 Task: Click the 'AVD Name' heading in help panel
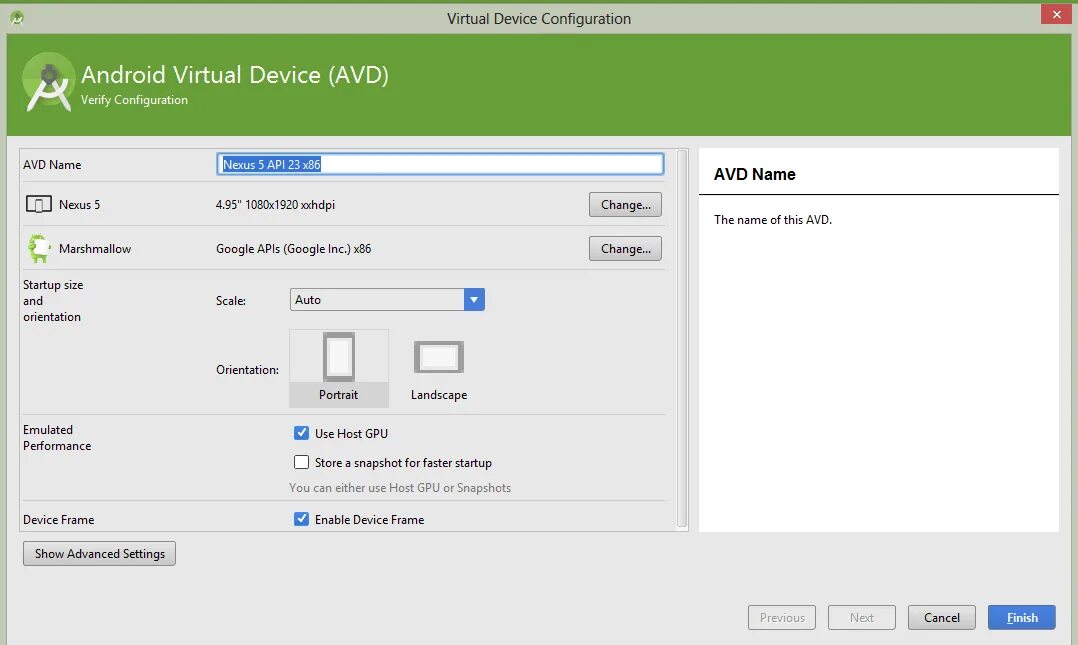(x=754, y=175)
